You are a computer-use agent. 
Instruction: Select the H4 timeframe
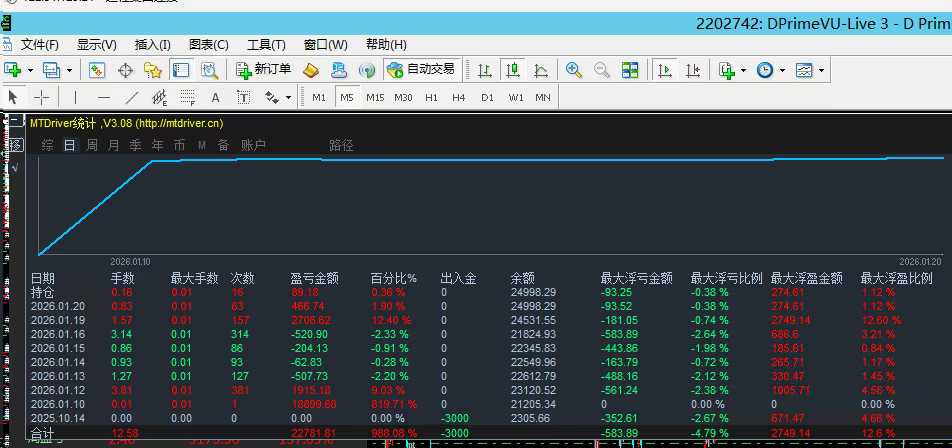(459, 97)
